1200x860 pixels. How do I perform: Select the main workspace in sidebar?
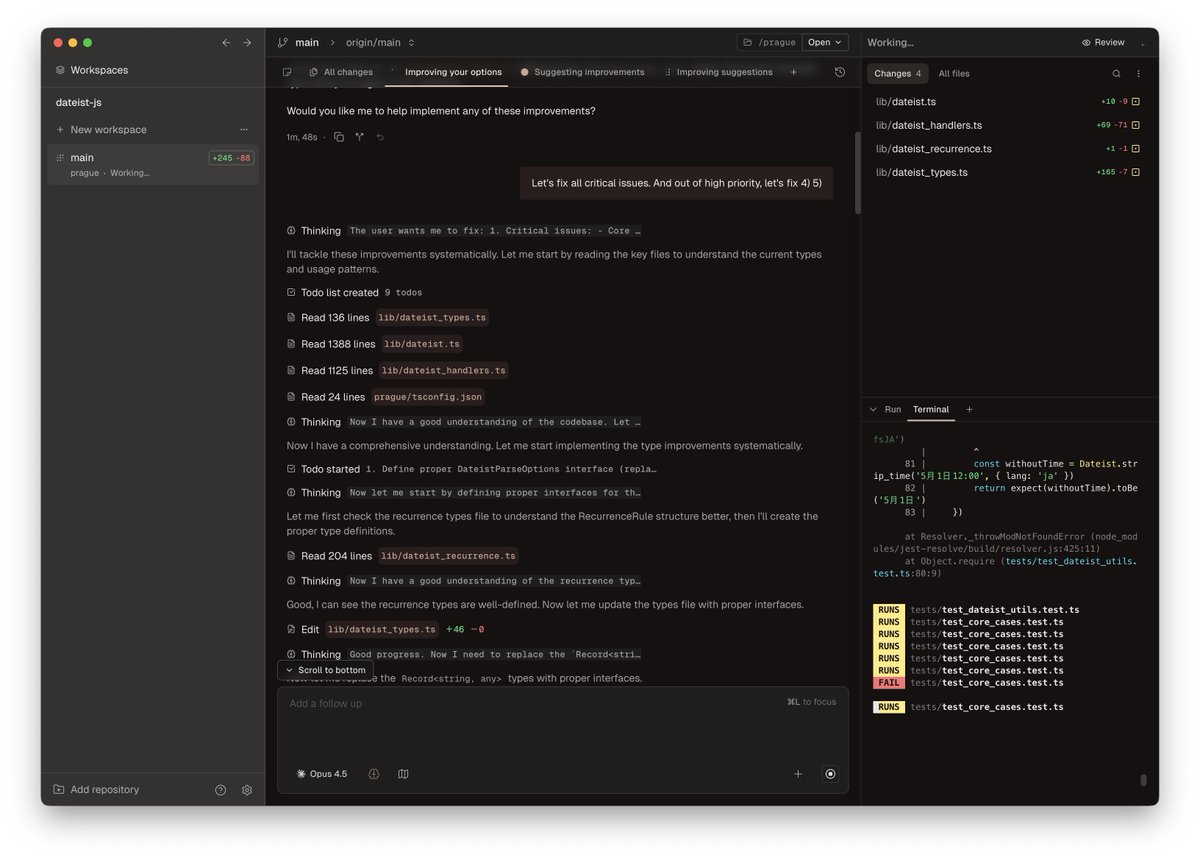click(x=152, y=164)
